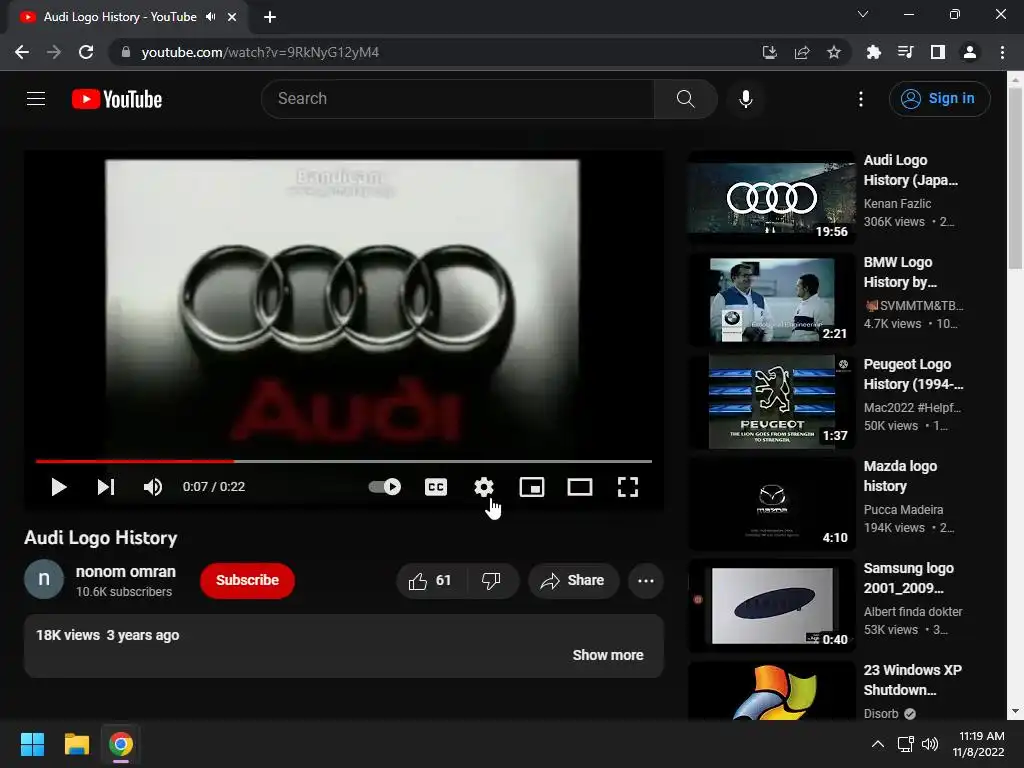Close the Audi Logo History tab

coord(232,17)
